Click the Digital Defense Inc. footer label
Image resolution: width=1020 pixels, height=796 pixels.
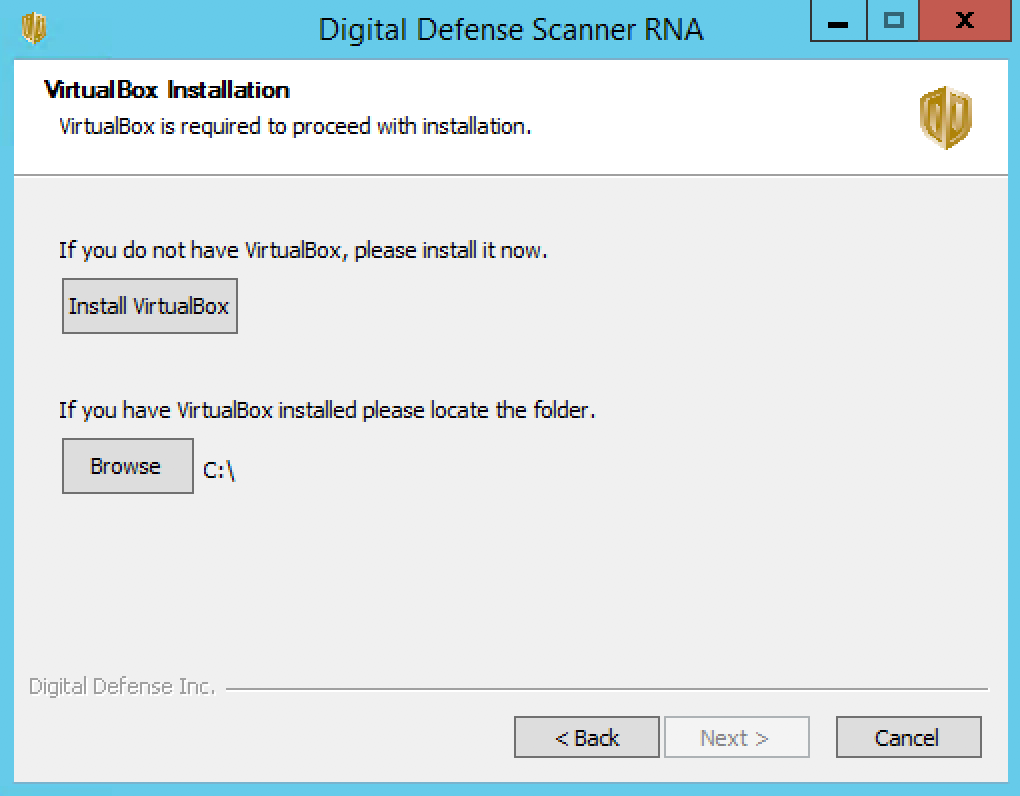(122, 687)
